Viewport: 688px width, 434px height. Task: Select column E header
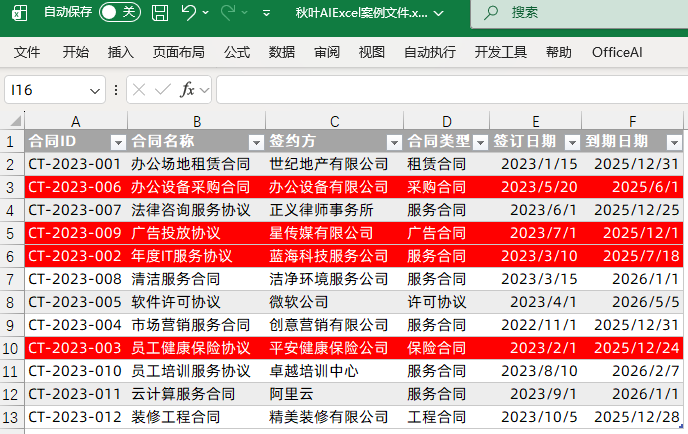click(x=536, y=121)
